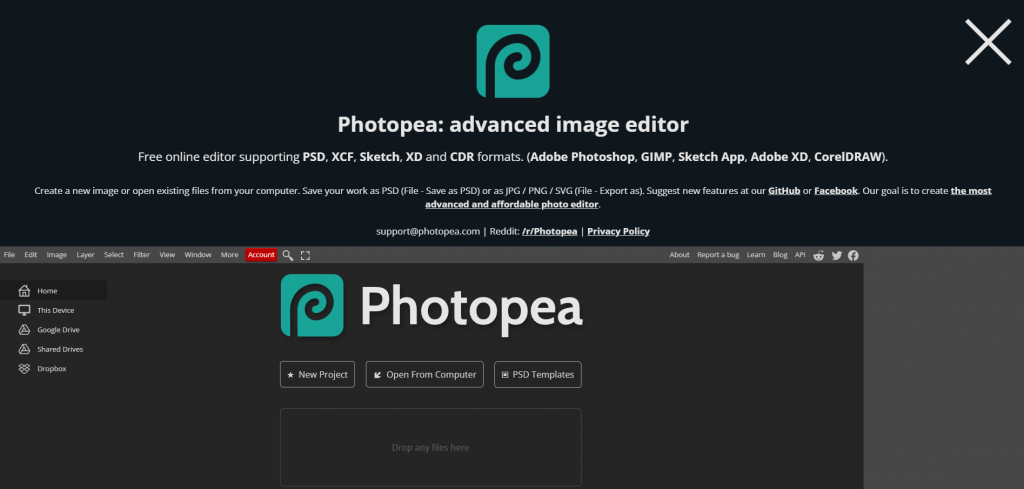This screenshot has width=1024, height=489.
Task: Open Photopea's Reddit icon link
Action: [x=818, y=255]
